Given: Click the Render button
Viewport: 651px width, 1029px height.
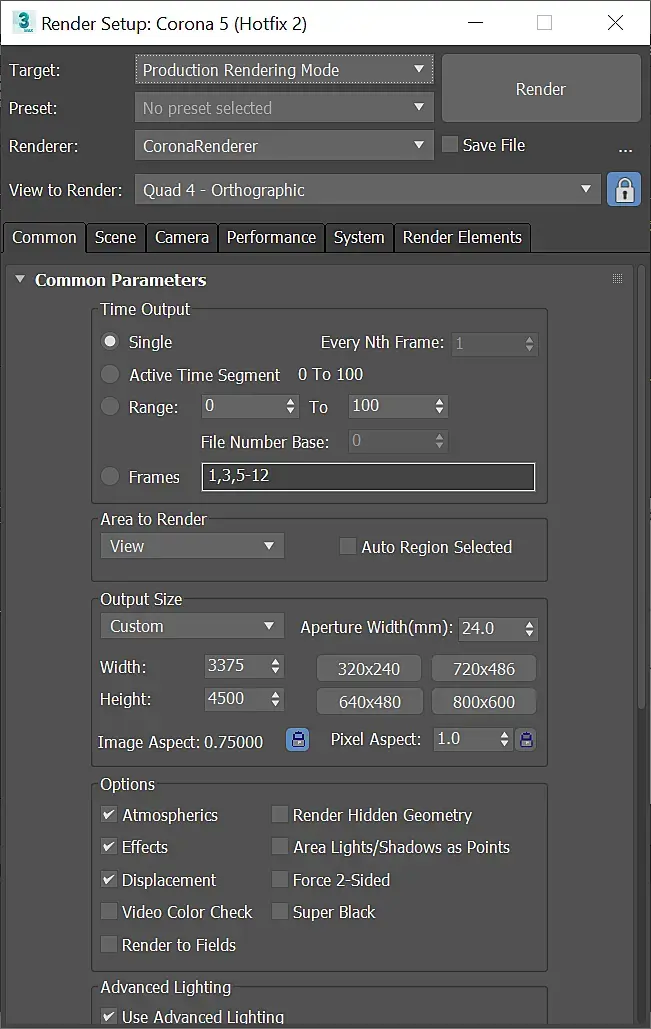Looking at the screenshot, I should click(540, 89).
